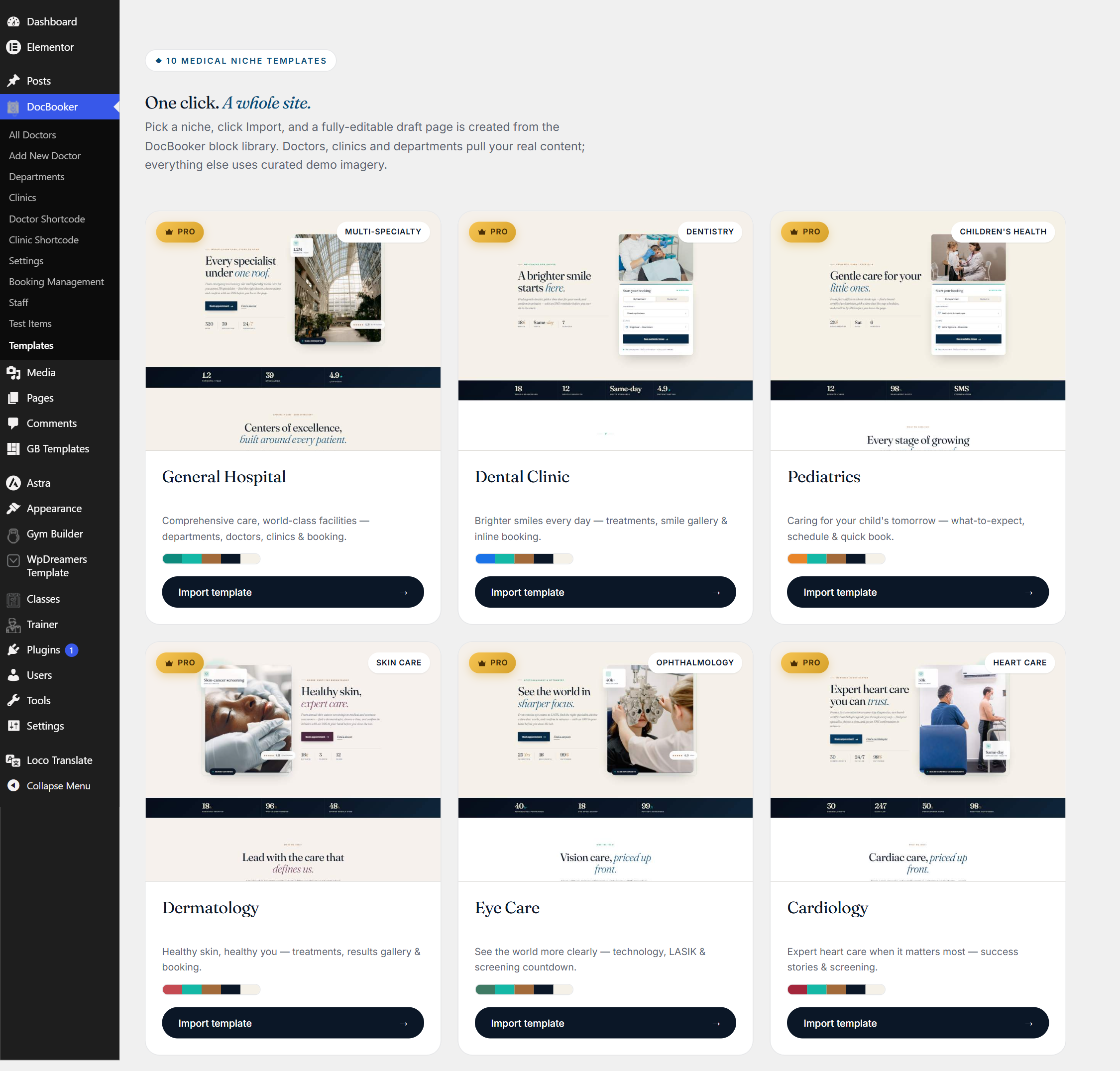Click the Plugins update count badge

(x=71, y=650)
